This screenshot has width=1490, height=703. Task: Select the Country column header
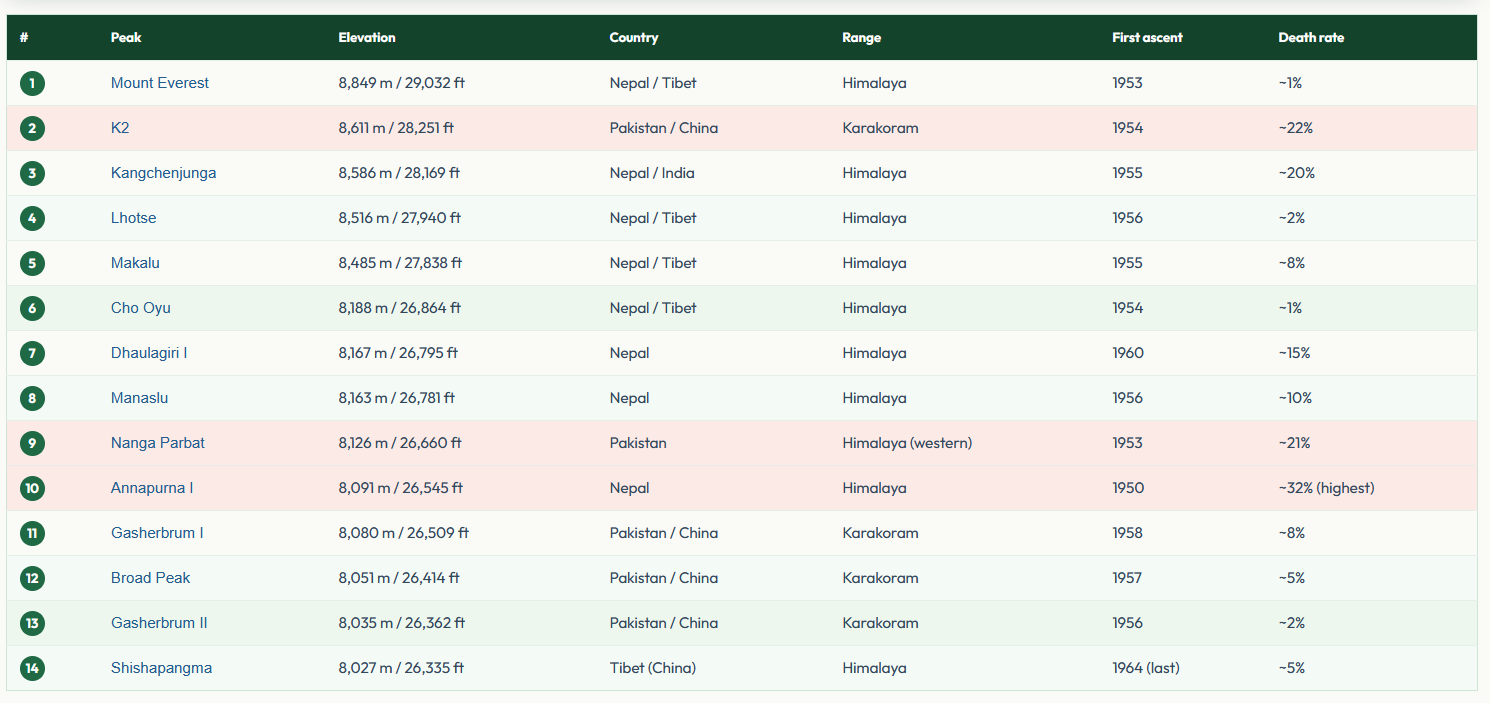[634, 38]
